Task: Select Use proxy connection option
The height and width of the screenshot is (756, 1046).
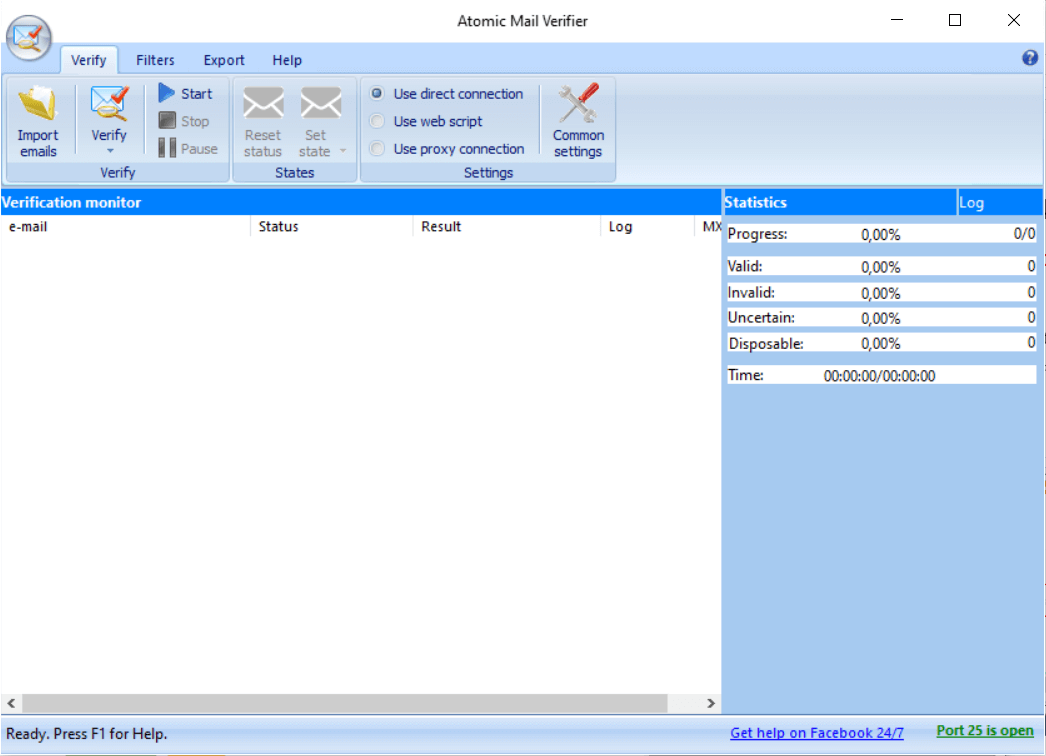Action: click(448, 148)
